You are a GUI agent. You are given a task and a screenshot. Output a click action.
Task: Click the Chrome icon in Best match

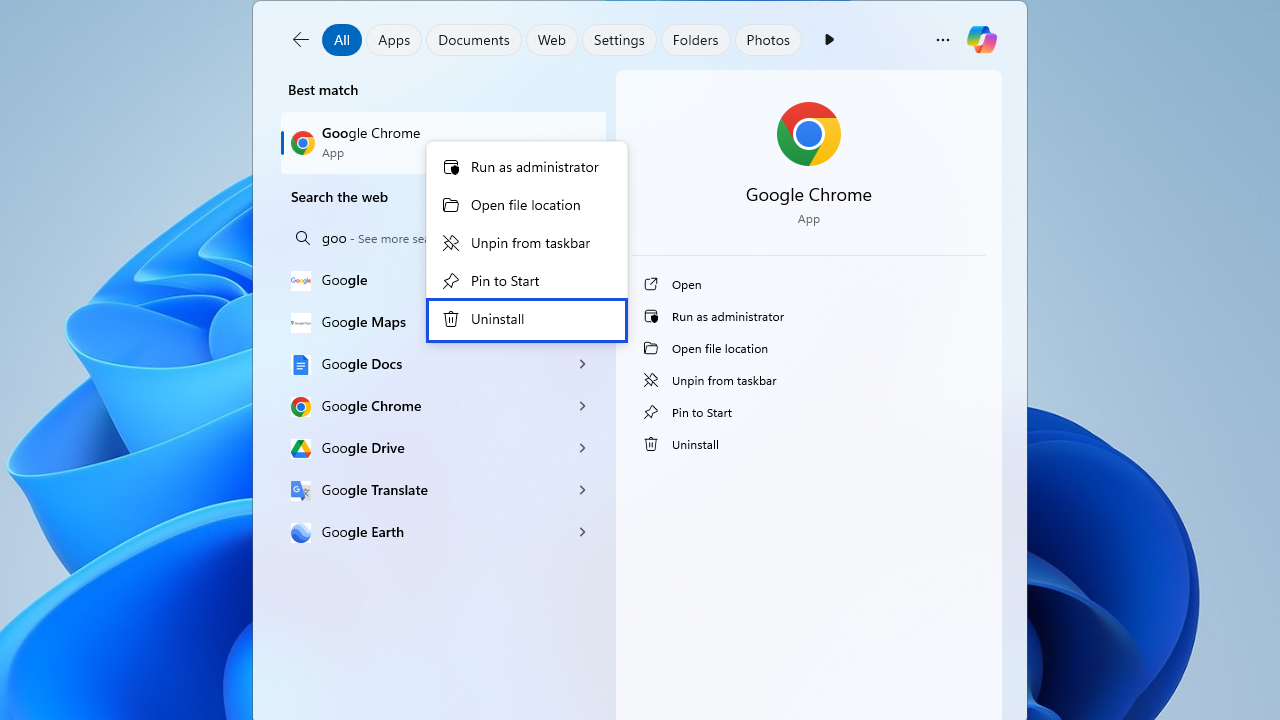302,143
